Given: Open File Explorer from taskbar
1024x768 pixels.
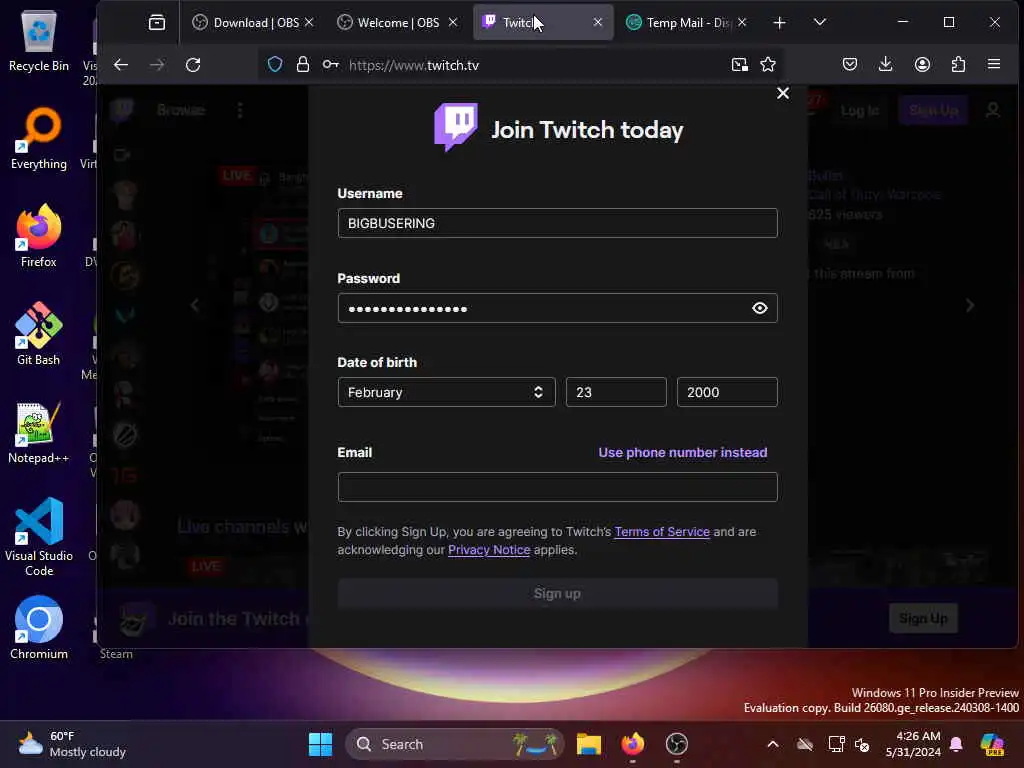Looking at the screenshot, I should (x=588, y=744).
